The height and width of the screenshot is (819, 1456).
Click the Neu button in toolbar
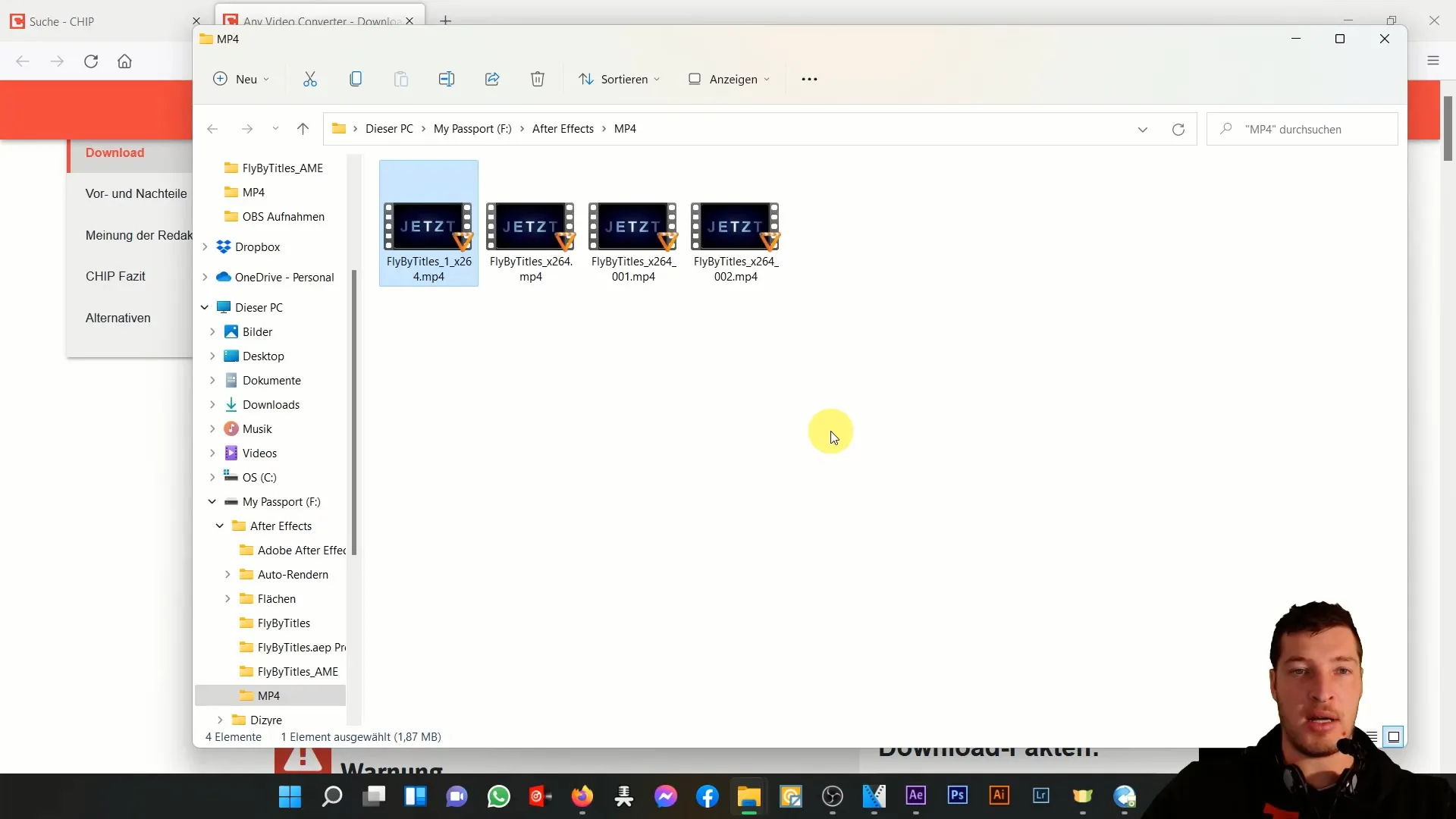pyautogui.click(x=246, y=79)
